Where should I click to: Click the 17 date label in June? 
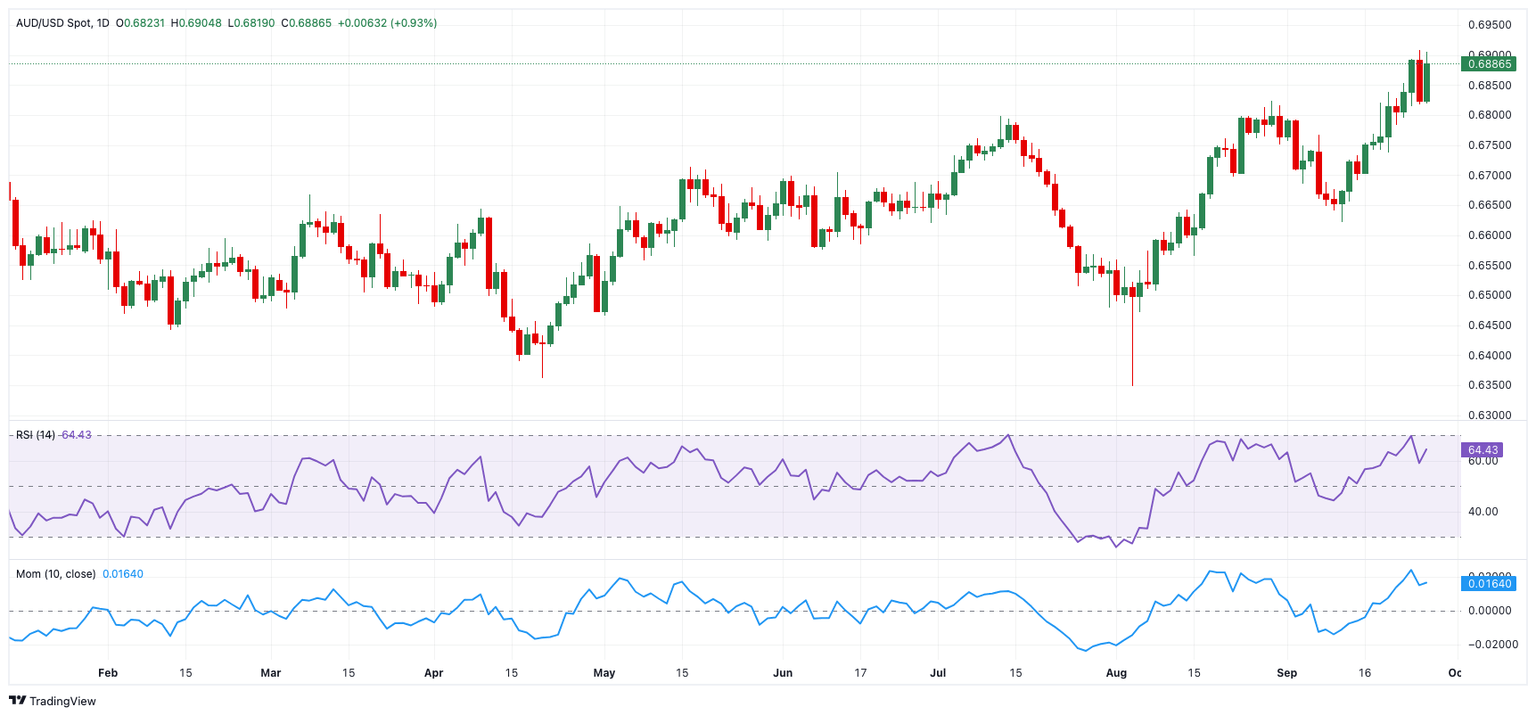click(x=860, y=673)
